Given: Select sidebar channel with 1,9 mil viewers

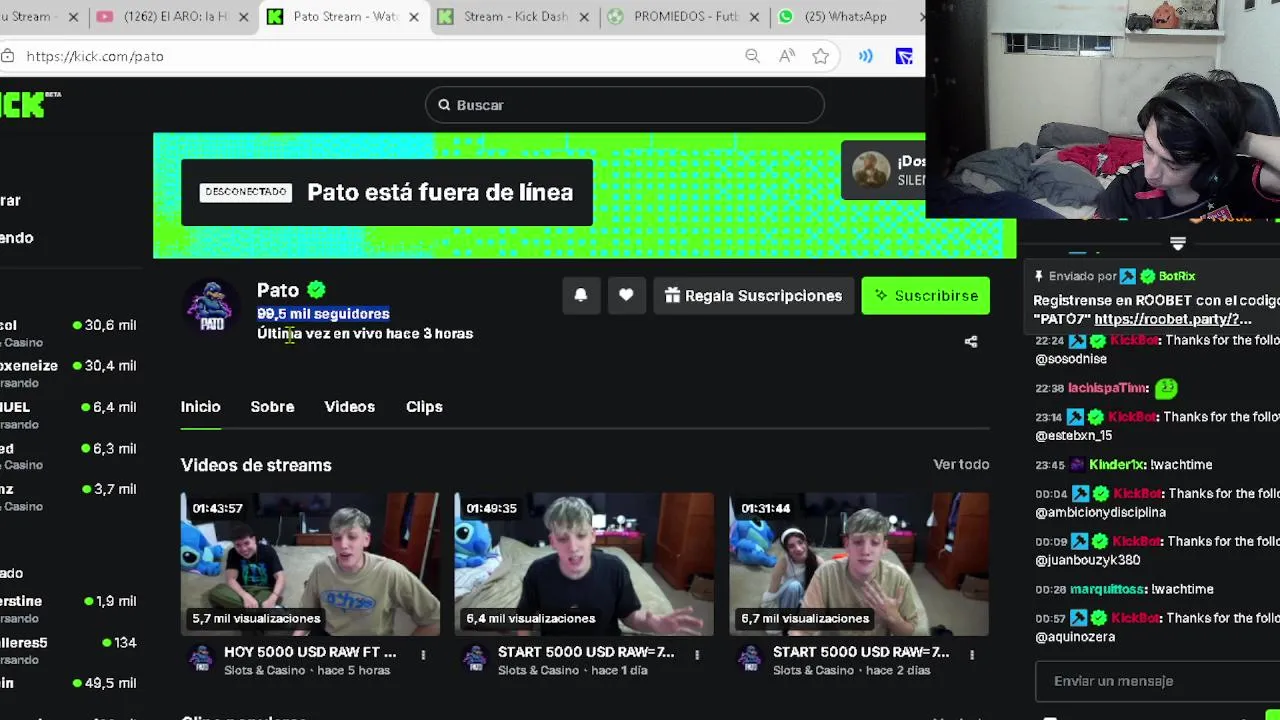Looking at the screenshot, I should click(x=68, y=609).
